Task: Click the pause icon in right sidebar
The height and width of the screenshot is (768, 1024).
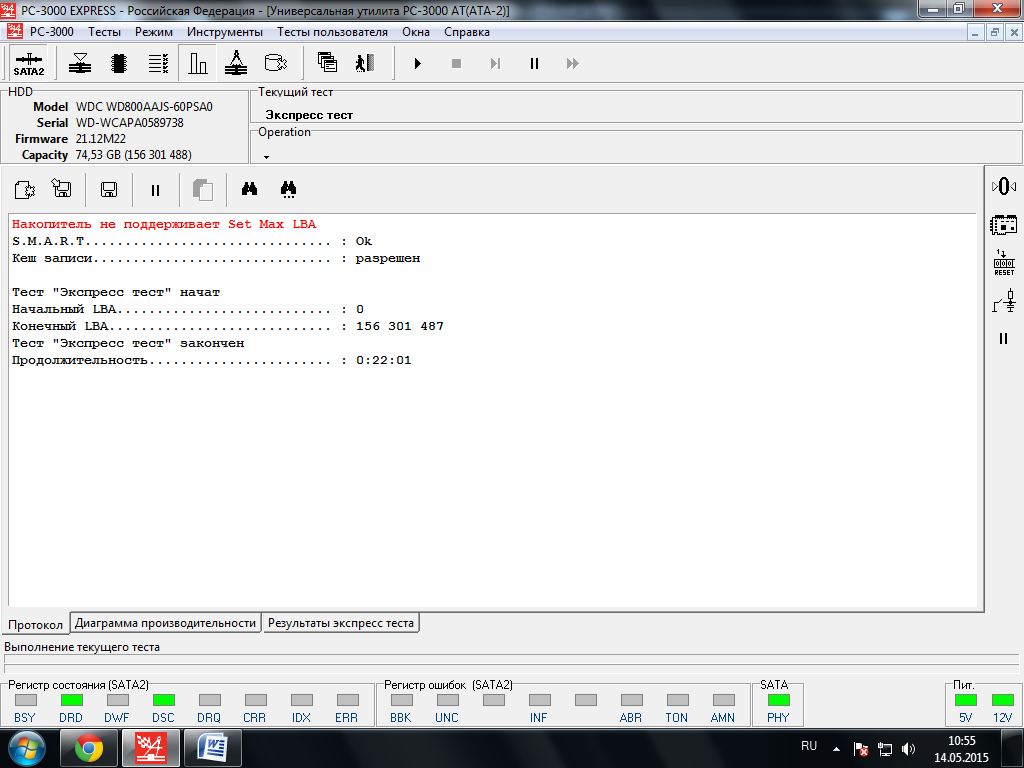Action: click(x=1004, y=338)
